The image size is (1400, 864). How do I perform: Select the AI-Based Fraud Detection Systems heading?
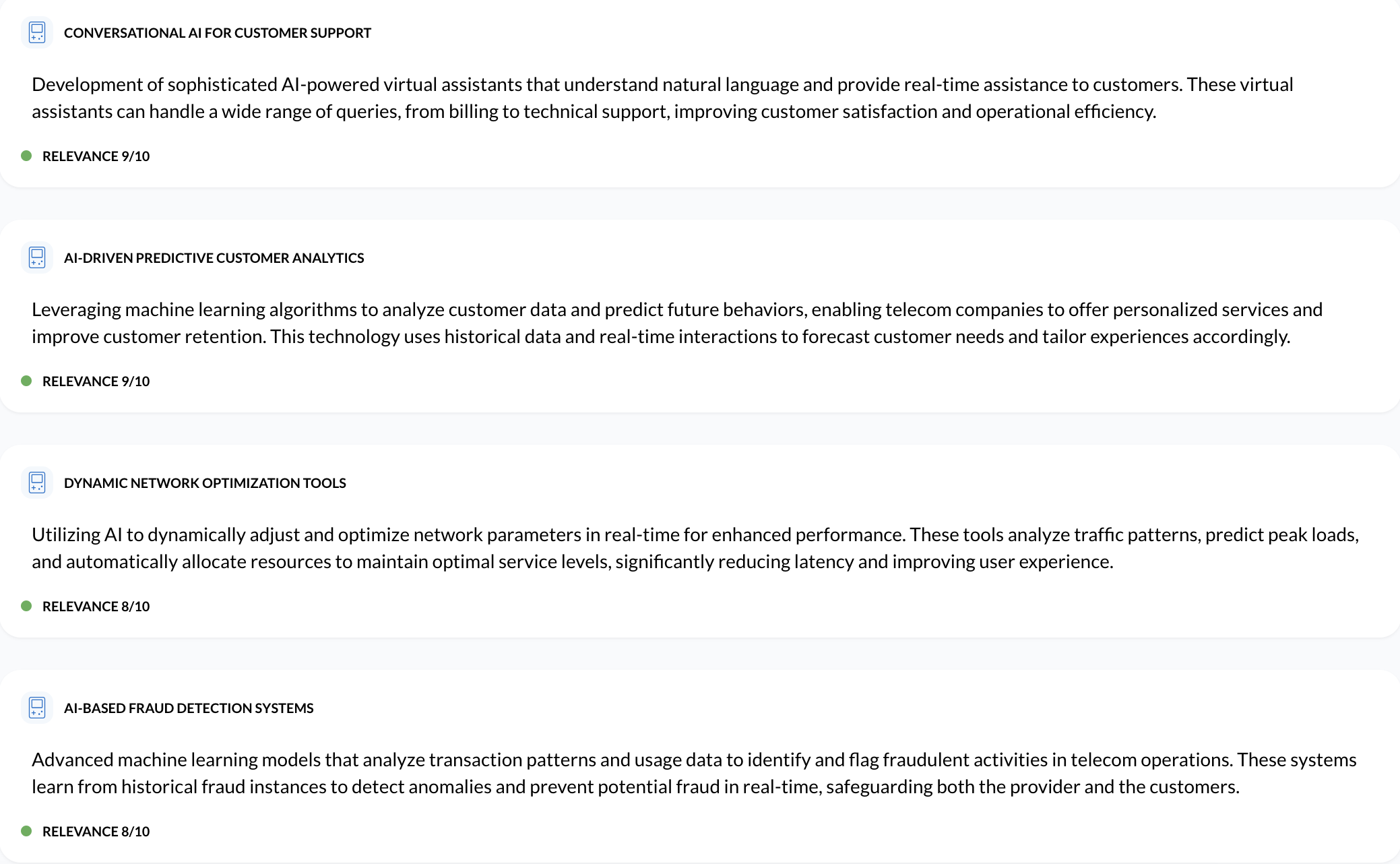point(189,708)
